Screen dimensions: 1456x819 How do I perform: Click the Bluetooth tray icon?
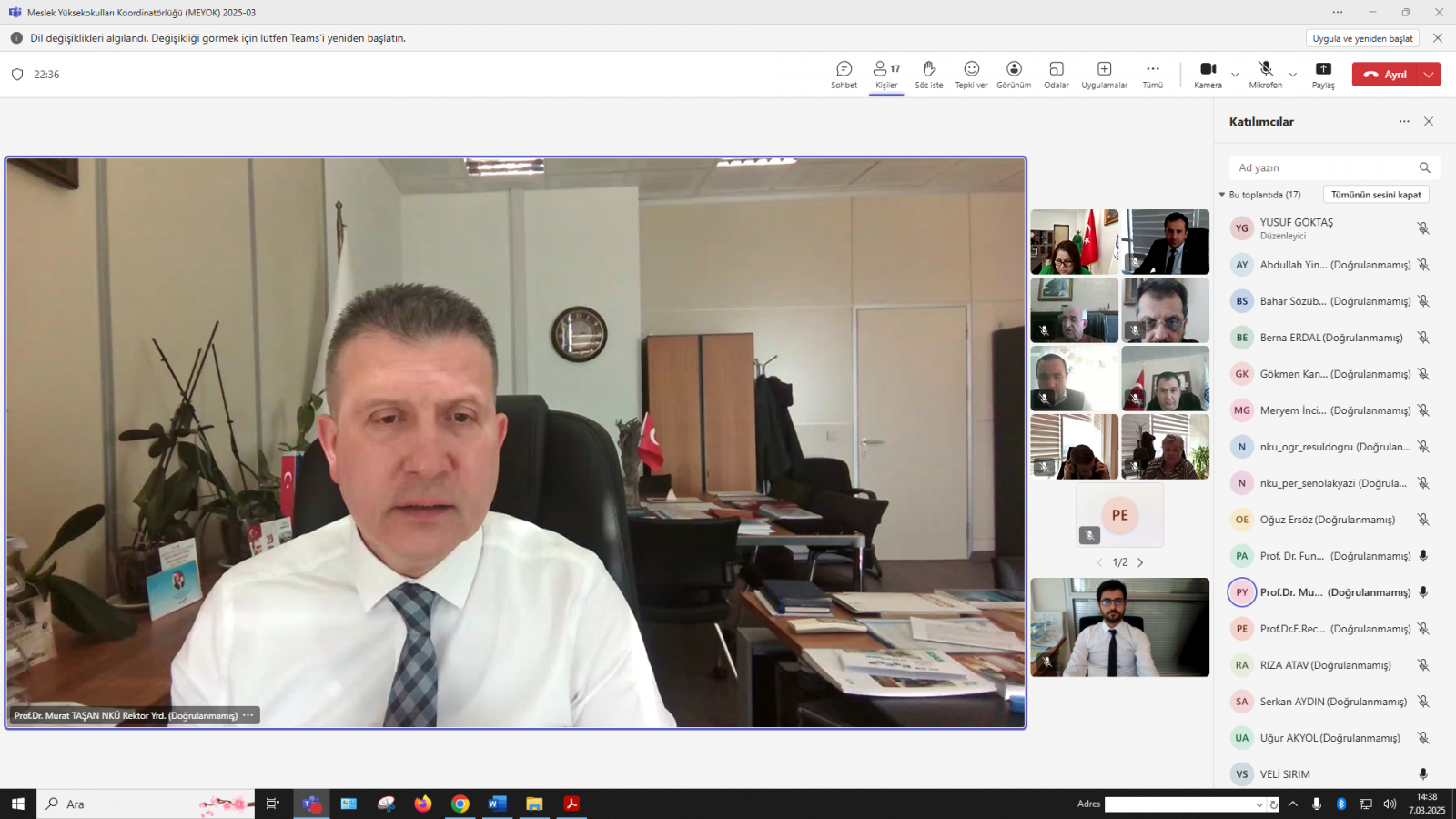click(x=1341, y=804)
